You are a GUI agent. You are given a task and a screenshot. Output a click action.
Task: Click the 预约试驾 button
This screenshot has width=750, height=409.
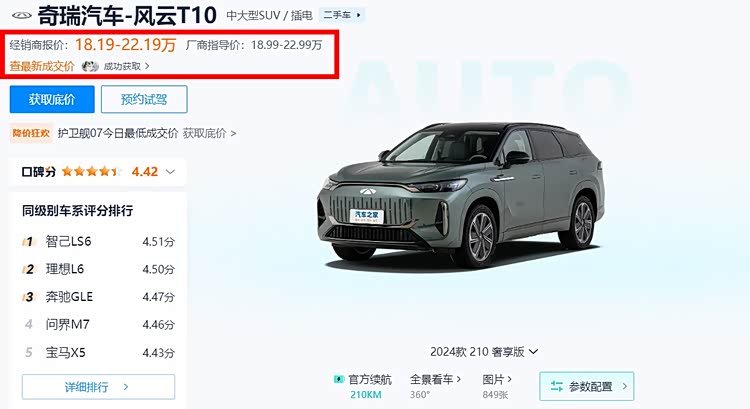144,99
